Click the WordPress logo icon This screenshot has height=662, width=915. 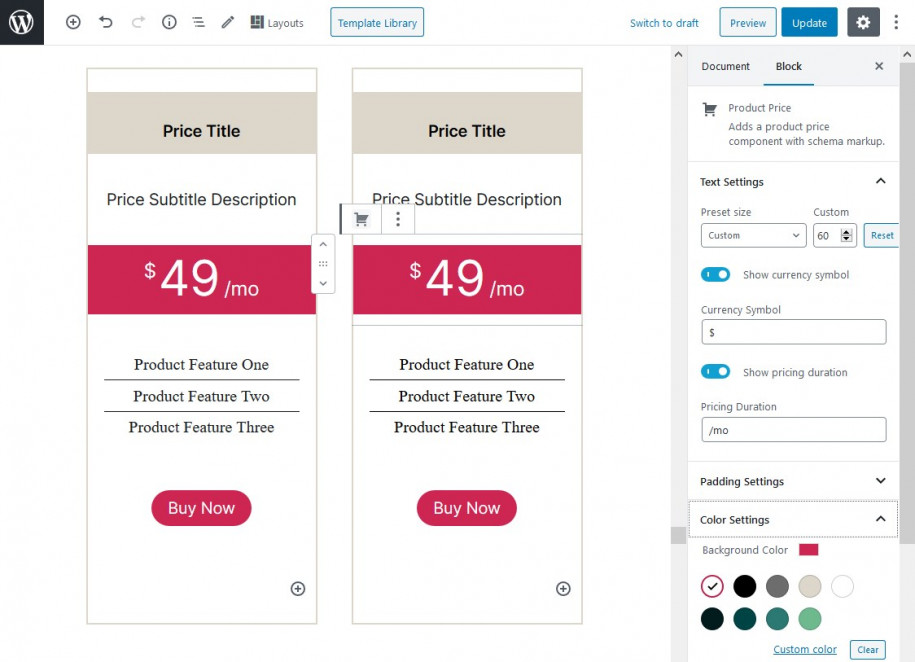click(22, 22)
